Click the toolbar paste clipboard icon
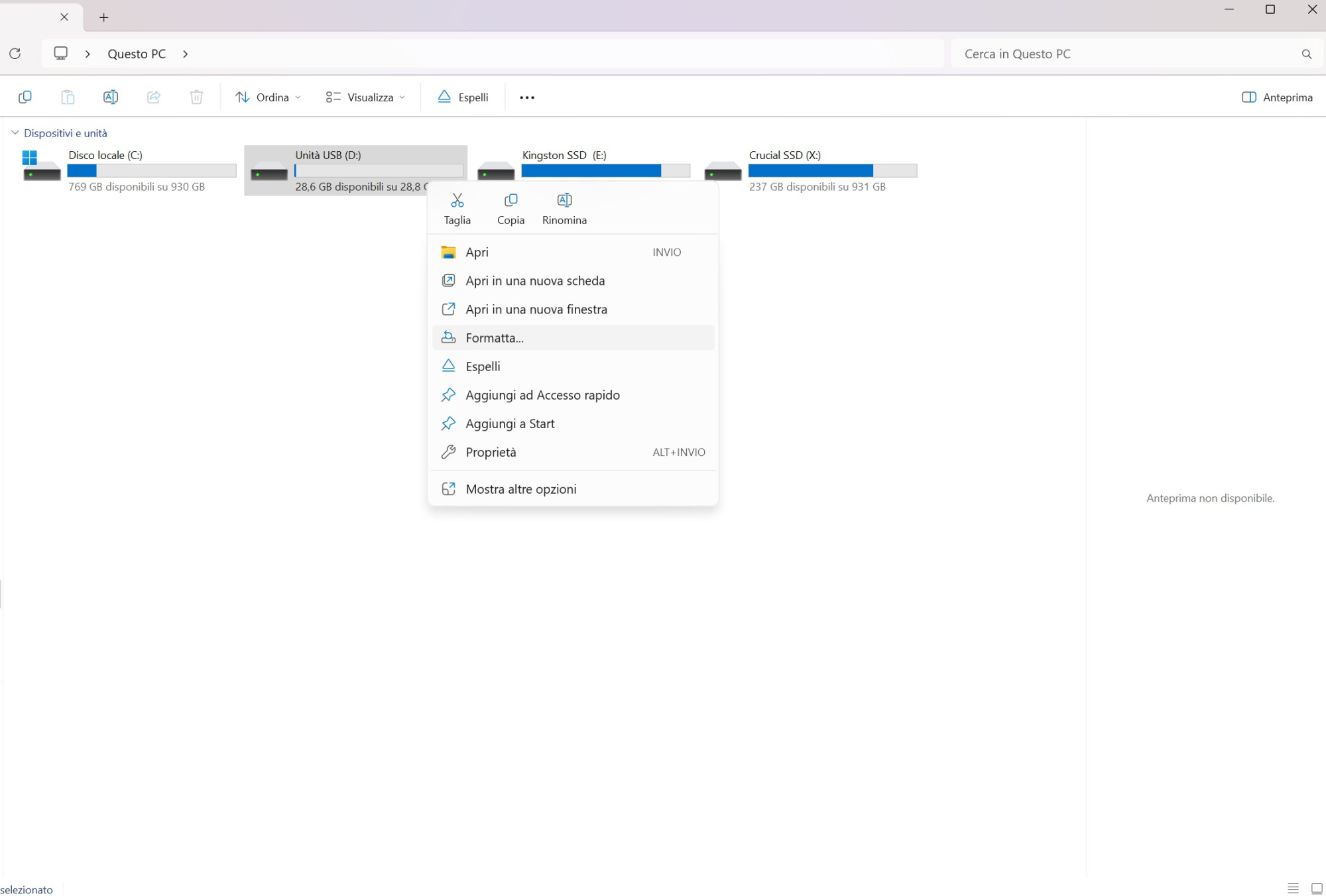Screen dimensions: 1326x896 pos(68,97)
